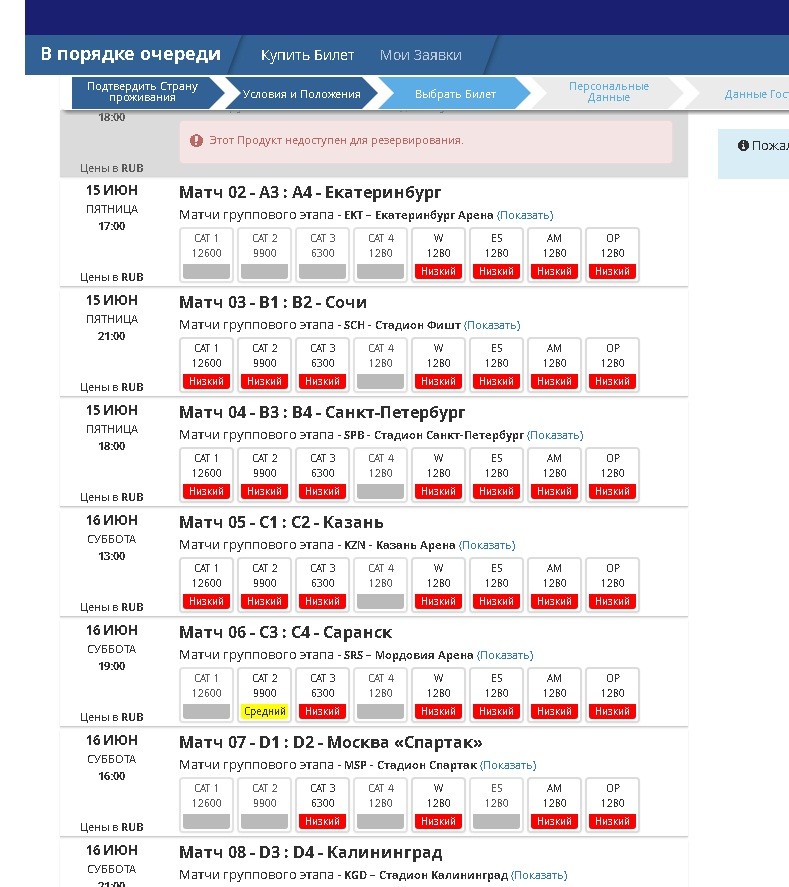Click the red warning icon in unavailable-product notice
The width and height of the screenshot is (789, 887).
[196, 140]
